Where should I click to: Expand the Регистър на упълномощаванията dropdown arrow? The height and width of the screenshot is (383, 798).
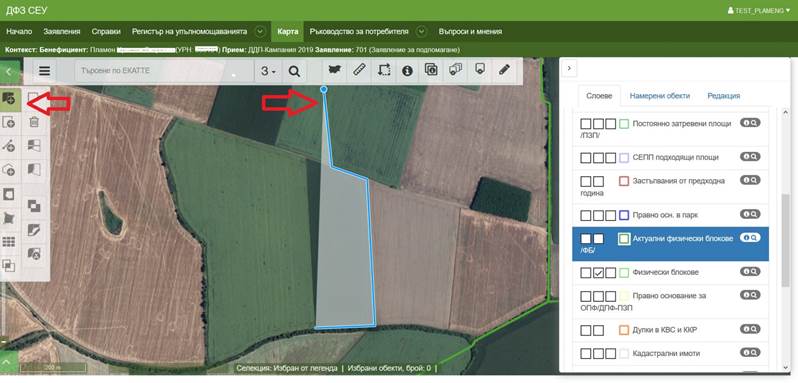click(x=260, y=32)
